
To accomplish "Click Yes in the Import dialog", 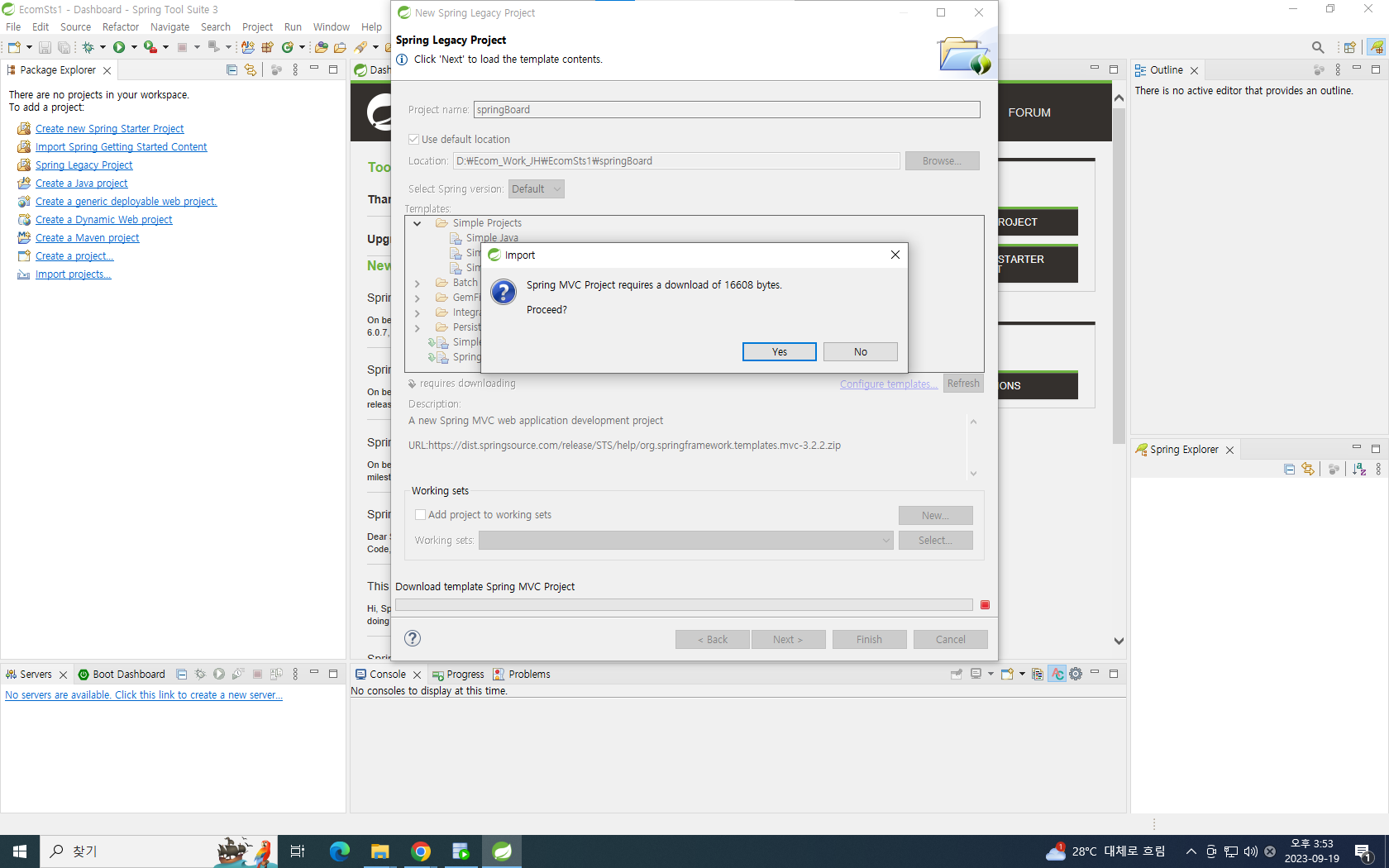I will pyautogui.click(x=780, y=352).
